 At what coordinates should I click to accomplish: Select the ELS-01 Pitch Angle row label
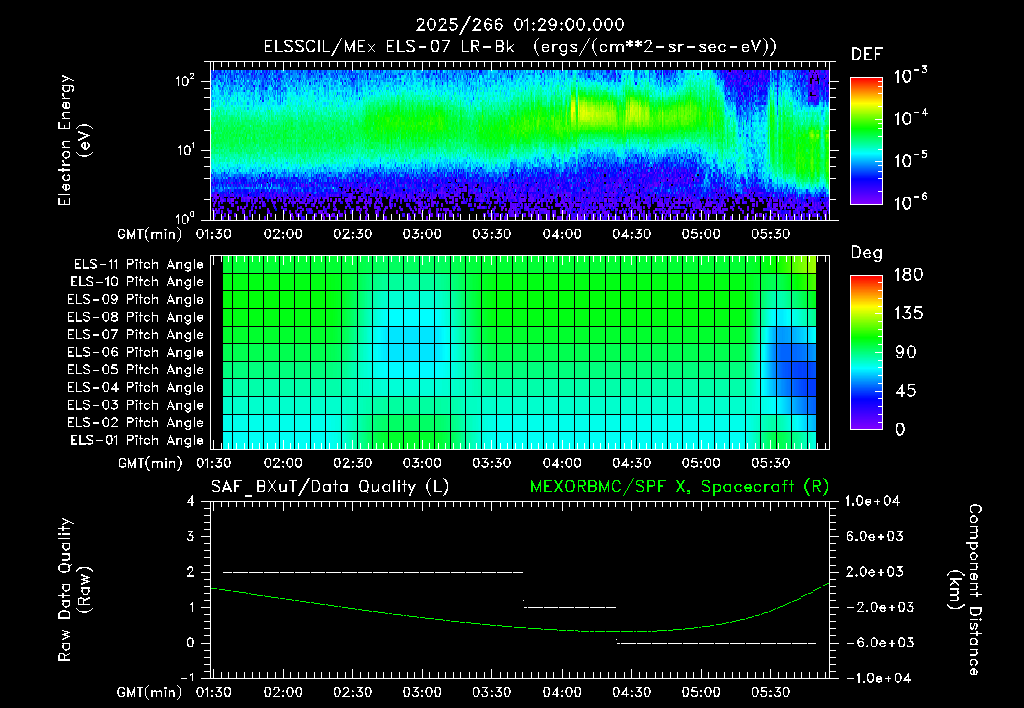coord(137,440)
